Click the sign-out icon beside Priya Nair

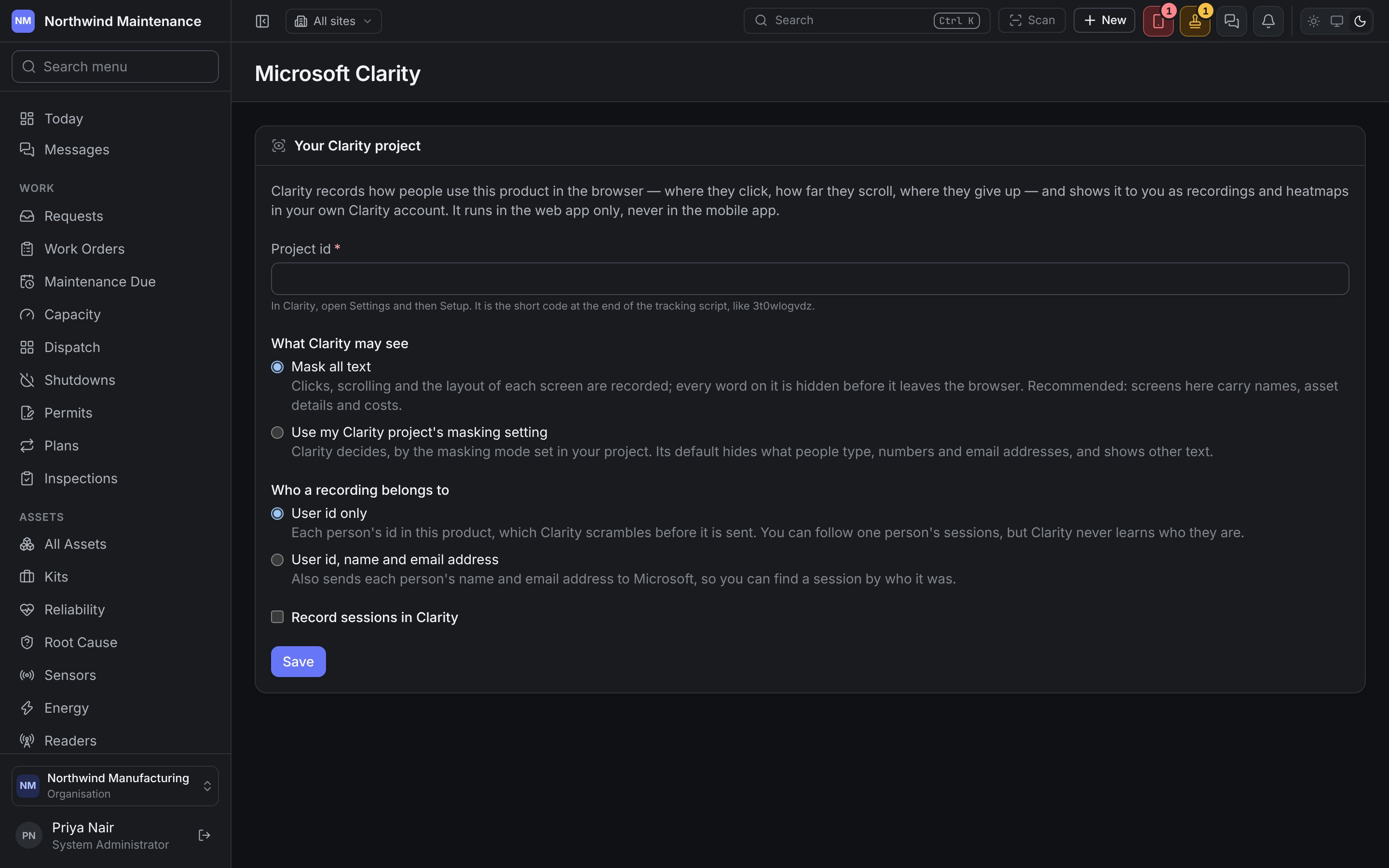204,835
